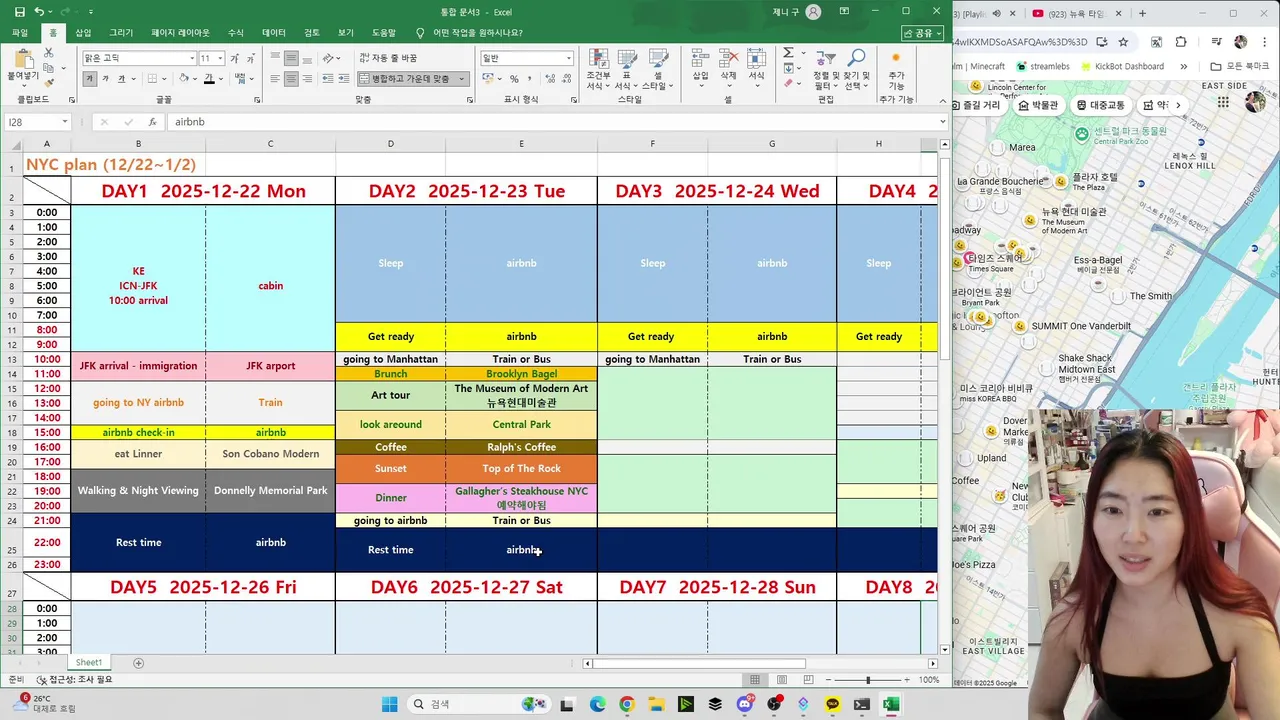The image size is (1280, 720).
Task: Click 자동 줄 바꿈 wrap text button
Action: click(387, 58)
